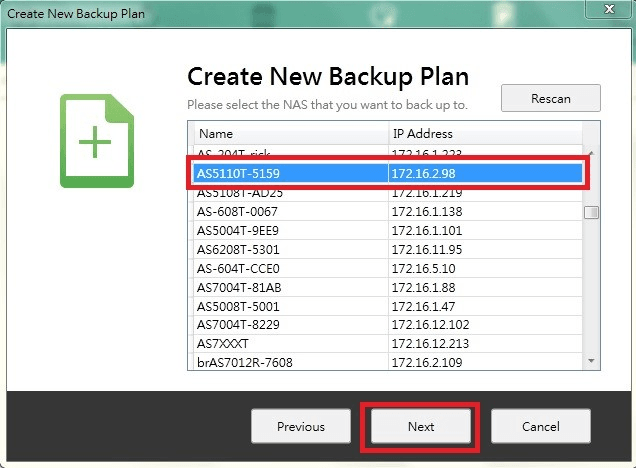
Task: Cancel the backup plan wizard
Action: [x=541, y=426]
